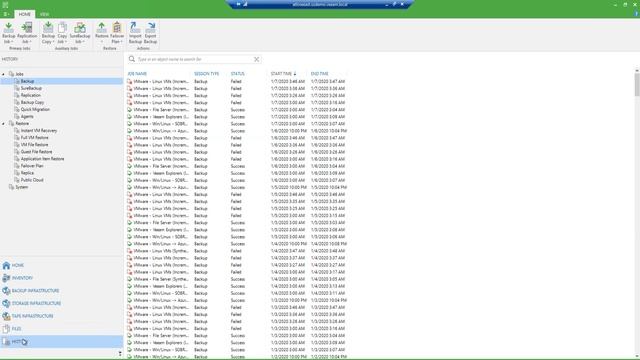Select SureBackup in the history tree
Image resolution: width=640 pixels, height=360 pixels.
[x=31, y=88]
